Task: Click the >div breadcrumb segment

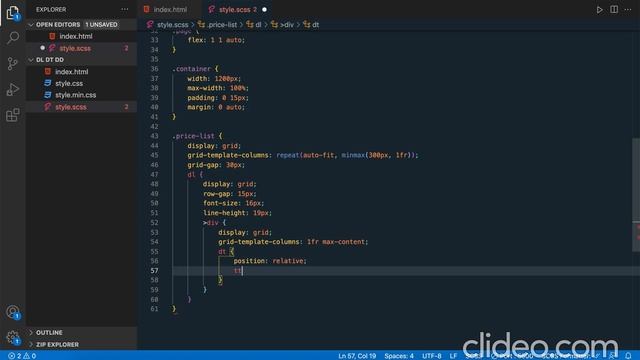Action: click(x=287, y=25)
